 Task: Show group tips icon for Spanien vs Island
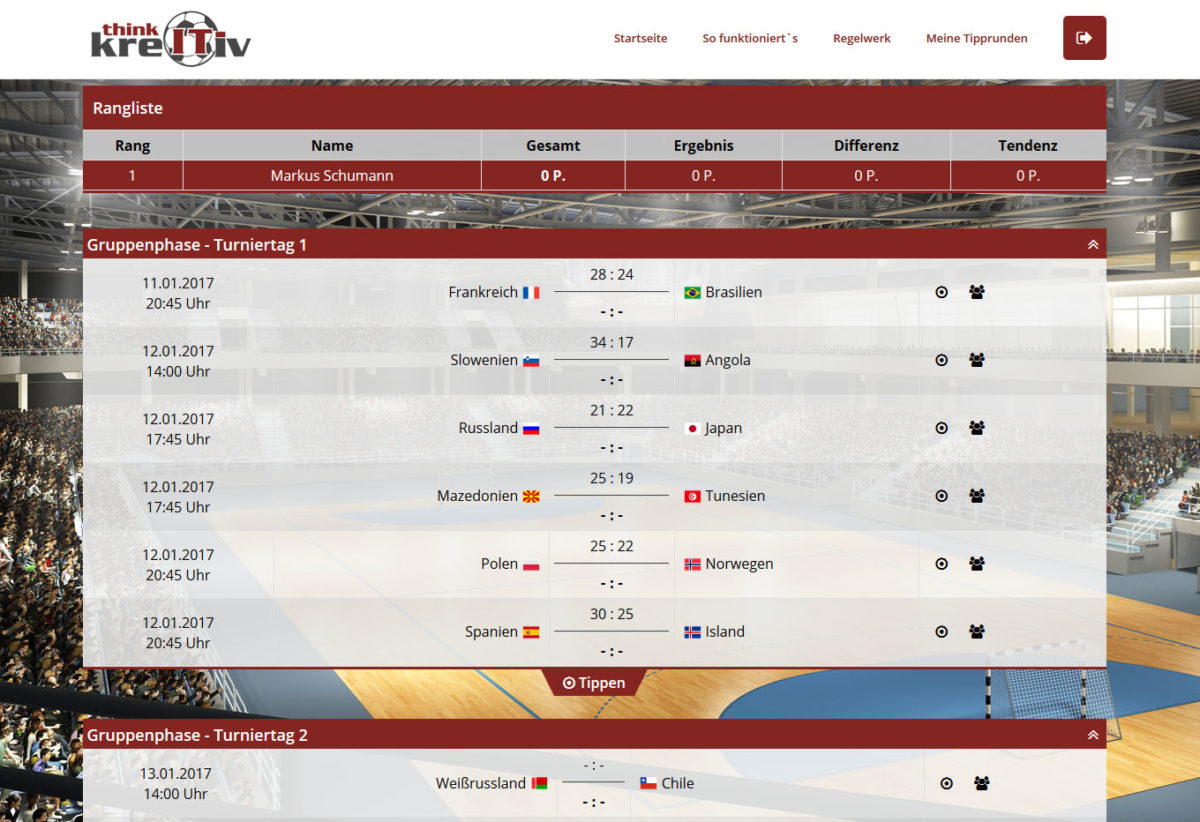[977, 632]
